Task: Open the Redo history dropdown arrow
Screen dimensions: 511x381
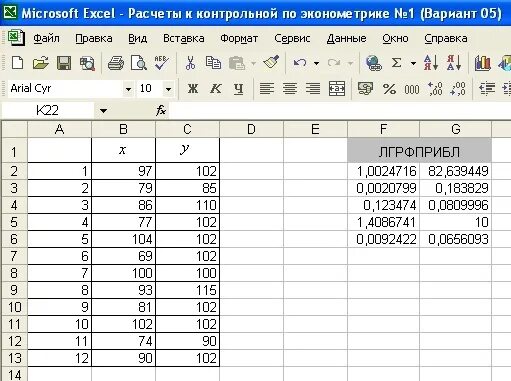Action: (350, 63)
